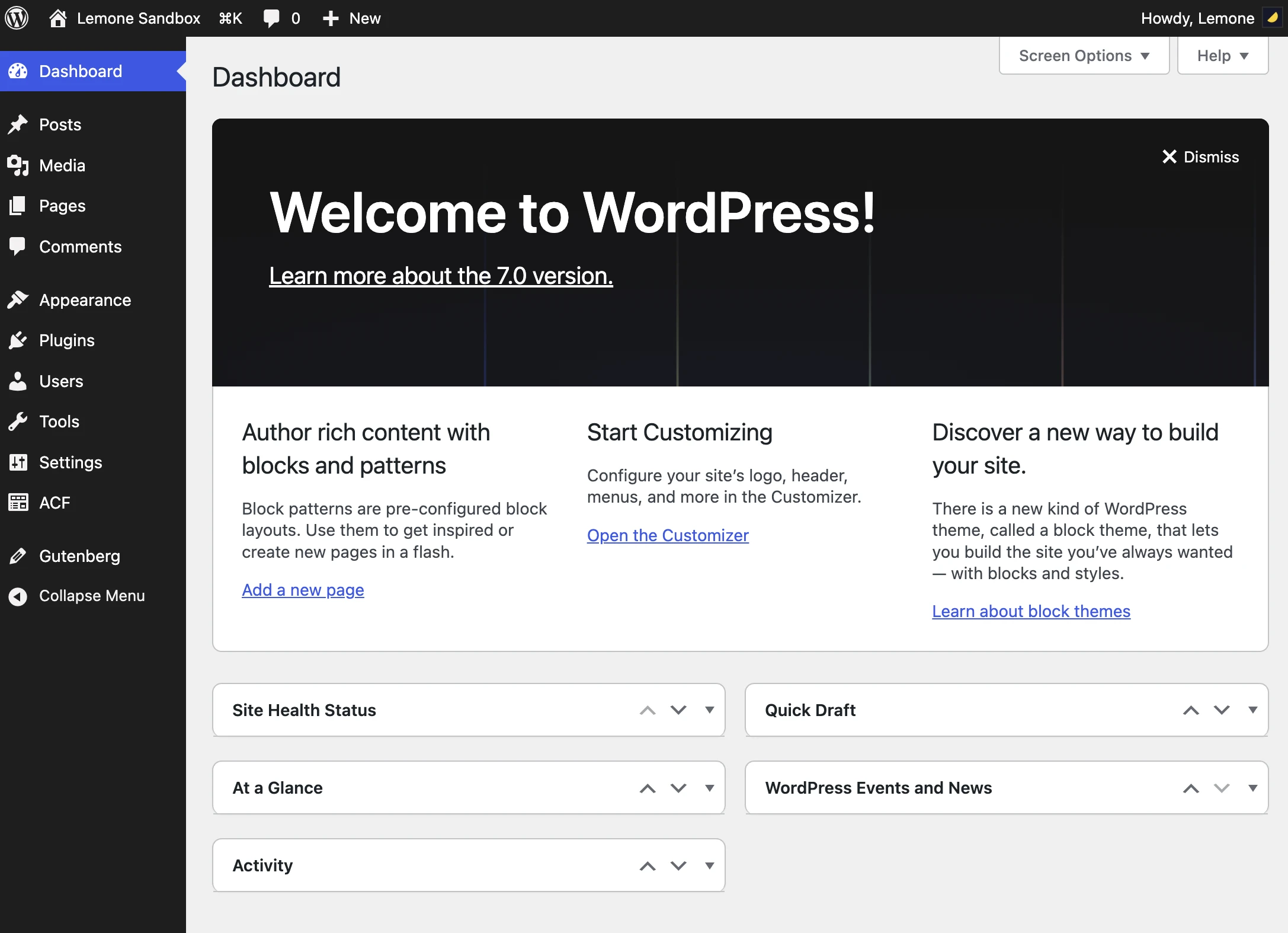Click the Add a new page link
Screen dimensions: 1288x933
303,590
